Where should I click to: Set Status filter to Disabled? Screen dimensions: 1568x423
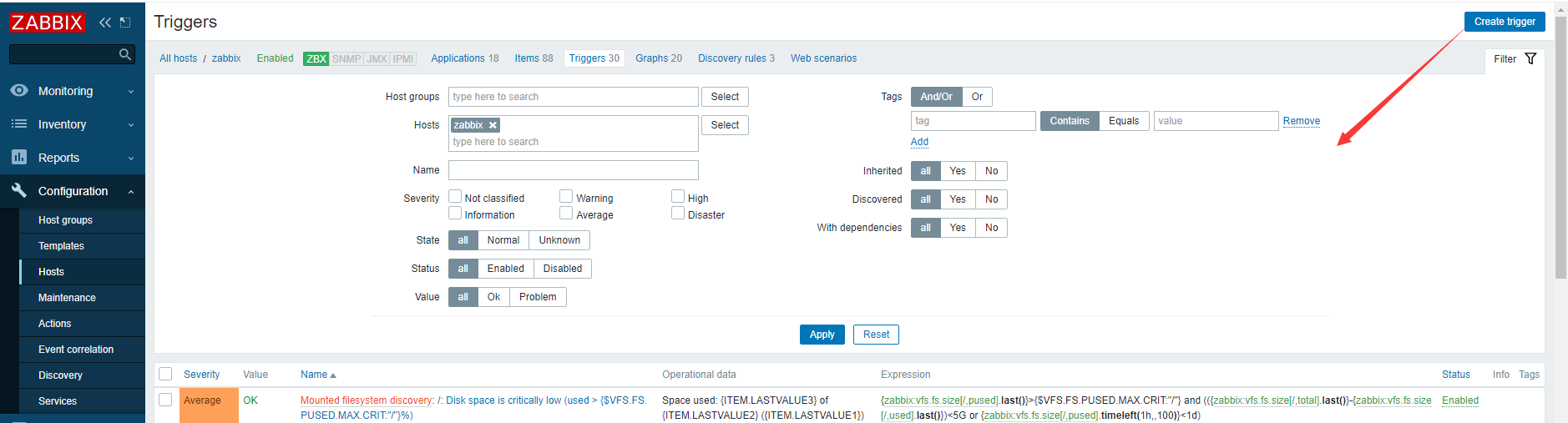click(x=563, y=269)
